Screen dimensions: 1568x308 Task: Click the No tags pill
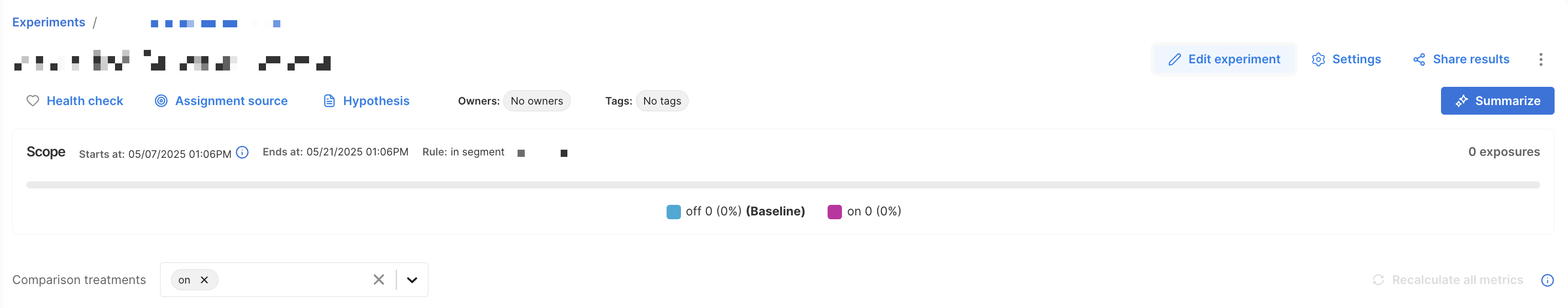coord(662,101)
